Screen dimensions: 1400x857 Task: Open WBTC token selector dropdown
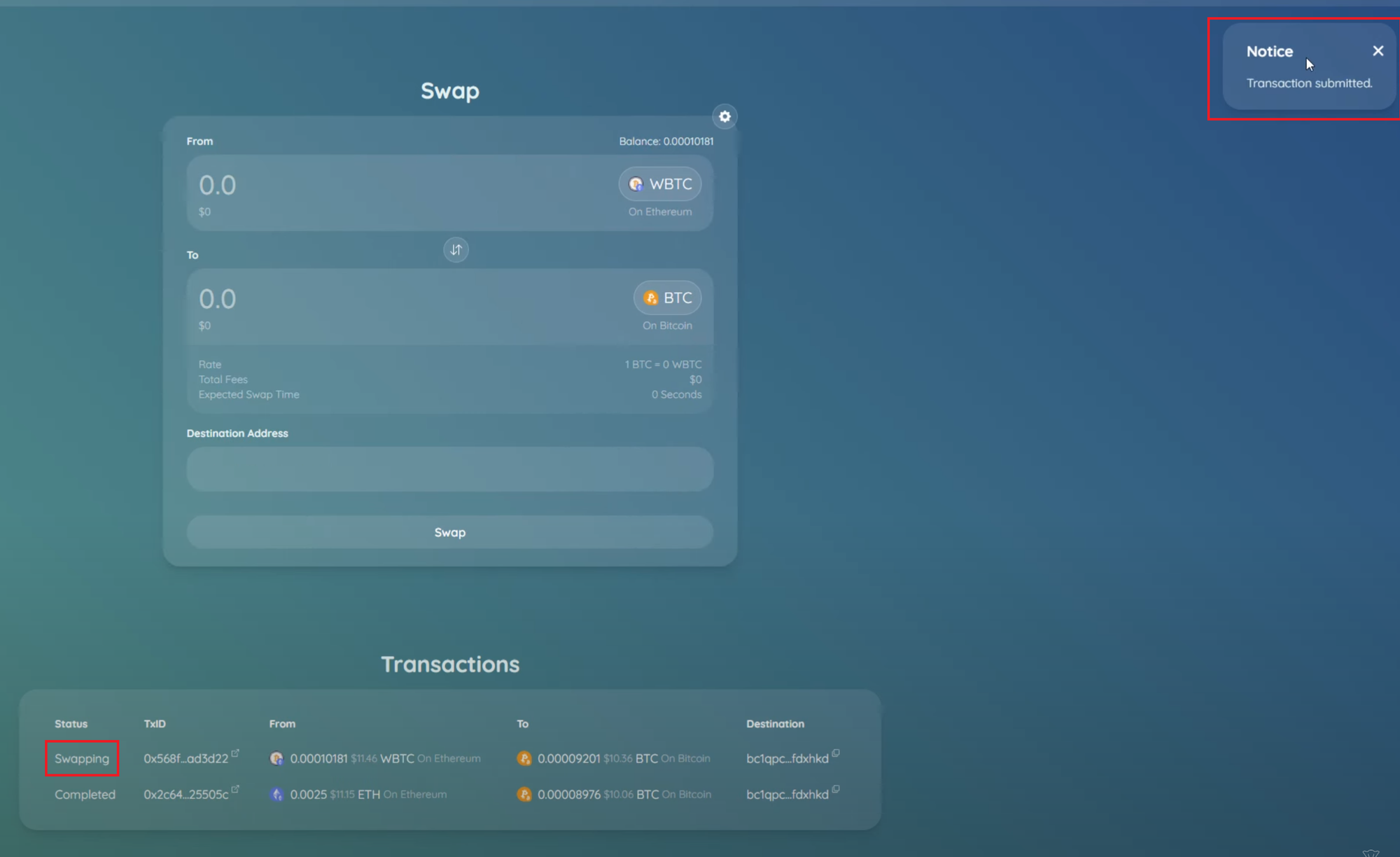click(x=660, y=184)
